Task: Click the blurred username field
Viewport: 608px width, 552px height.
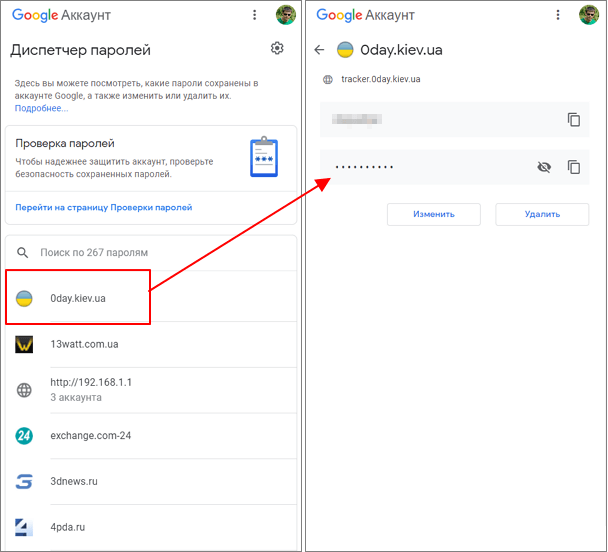Action: (454, 119)
